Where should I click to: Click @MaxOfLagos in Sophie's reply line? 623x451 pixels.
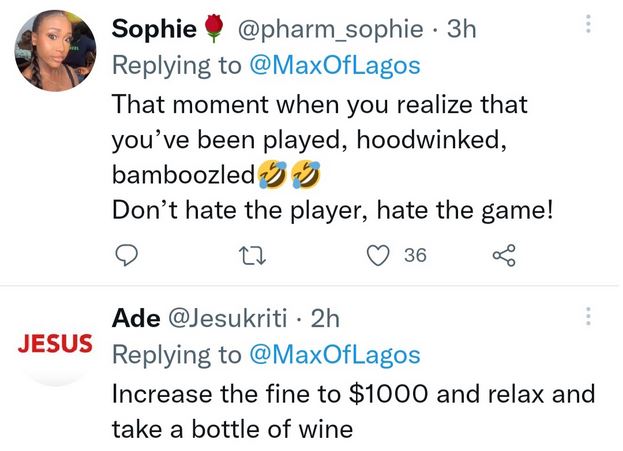click(x=334, y=66)
